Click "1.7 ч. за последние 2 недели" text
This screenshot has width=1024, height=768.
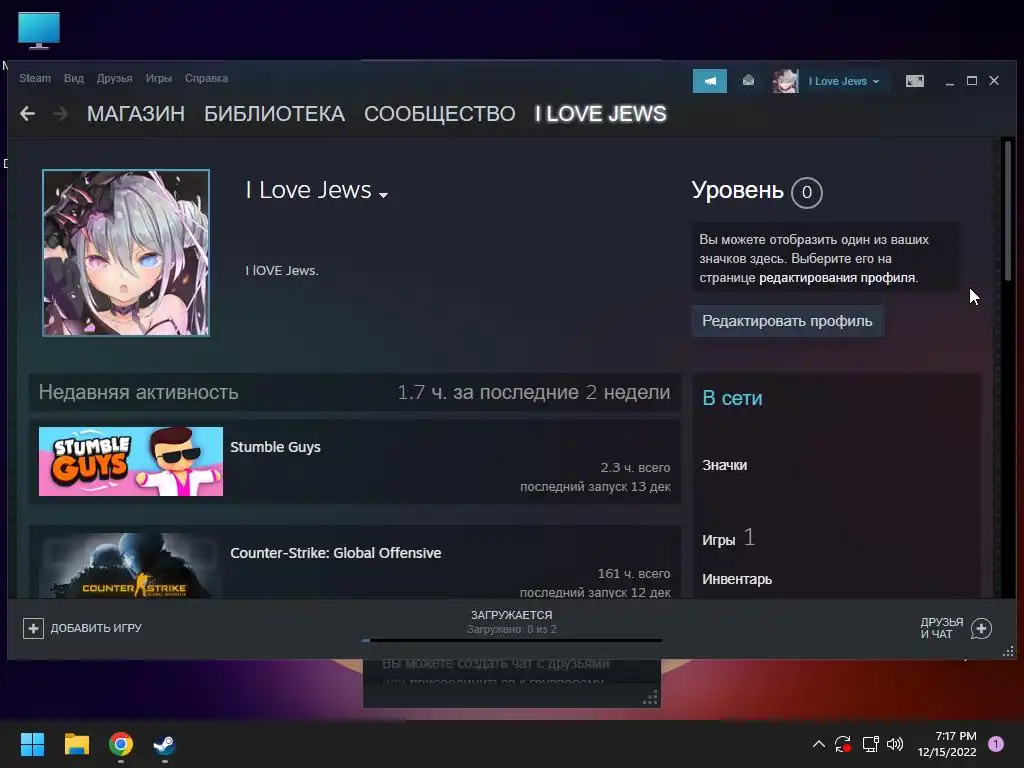click(534, 392)
